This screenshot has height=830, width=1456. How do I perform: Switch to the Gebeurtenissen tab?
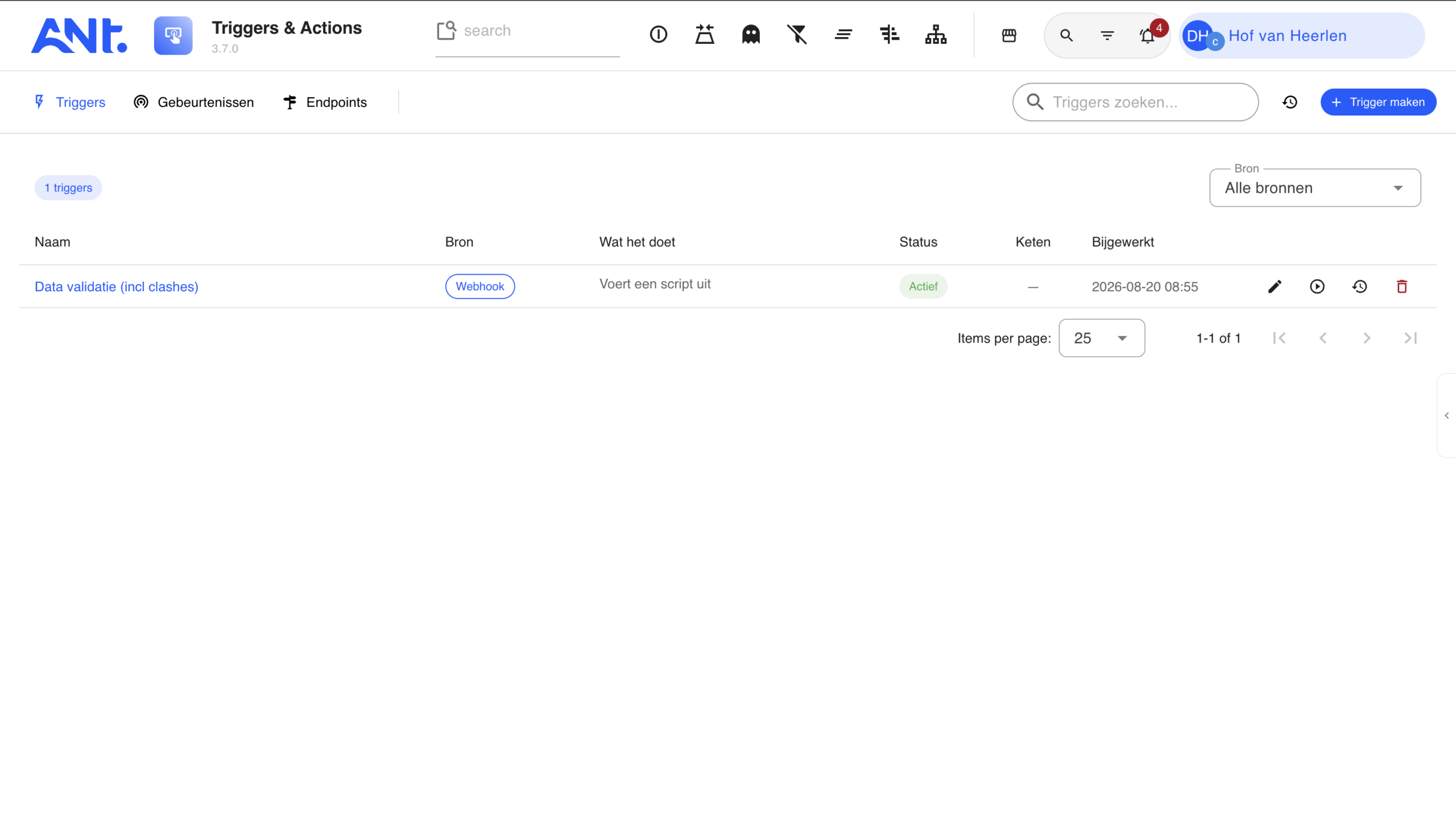coord(194,102)
